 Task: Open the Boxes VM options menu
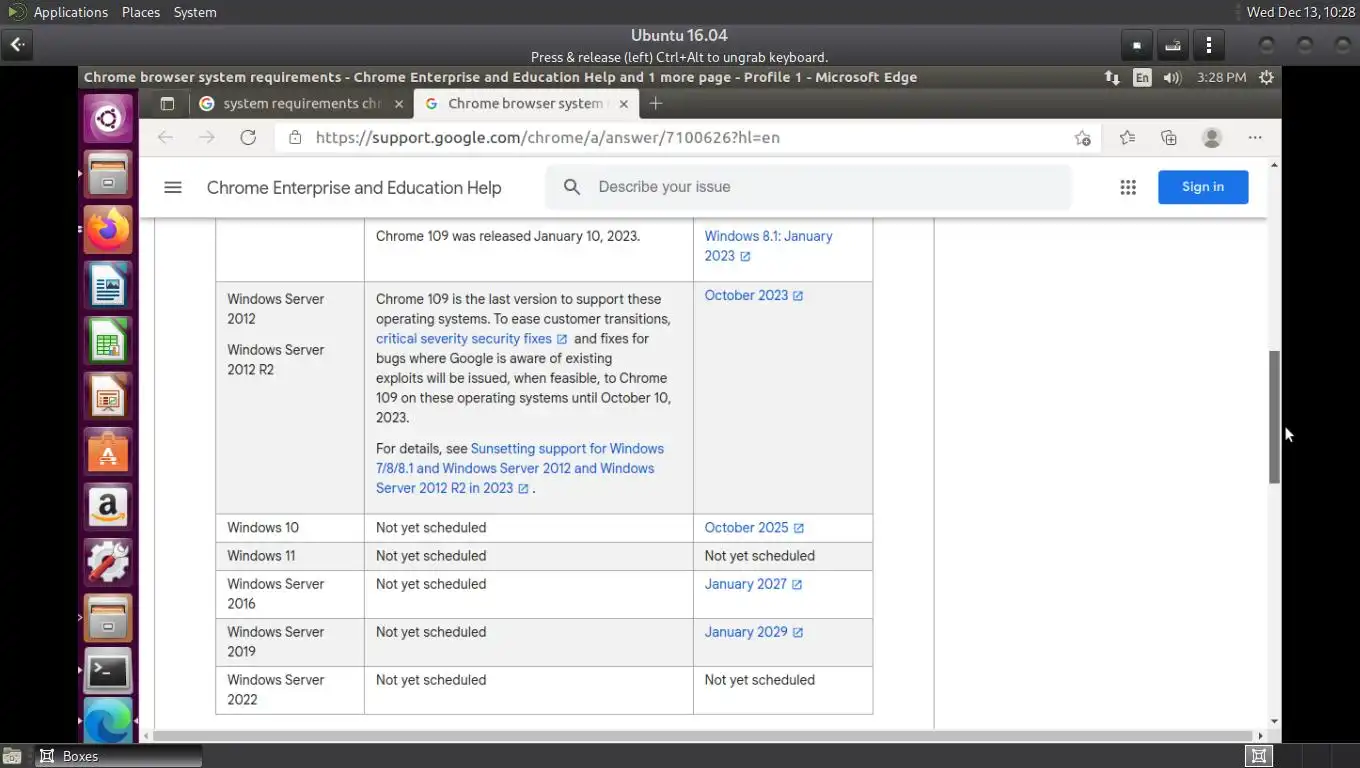tap(1209, 45)
